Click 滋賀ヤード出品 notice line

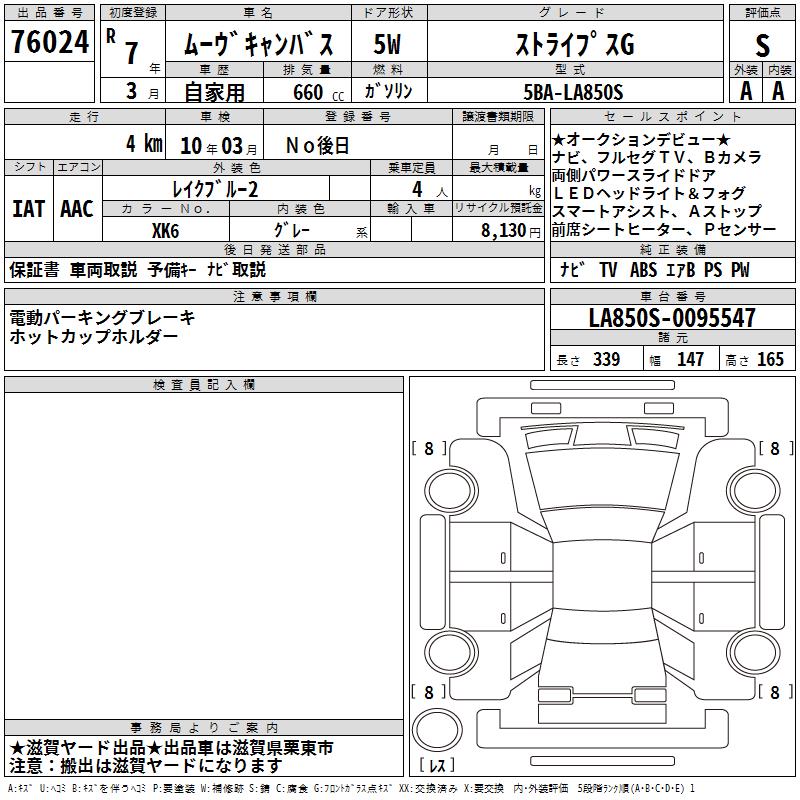[x=171, y=748]
